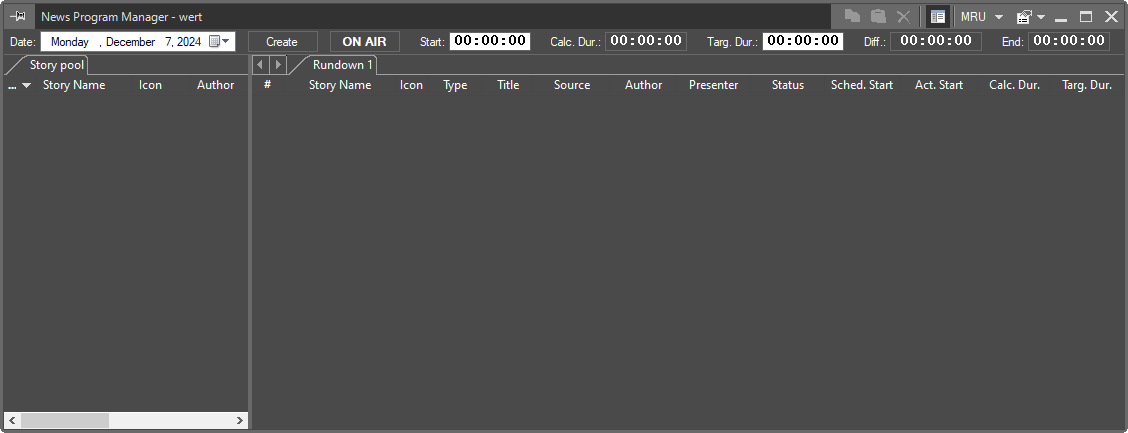This screenshot has width=1128, height=433.
Task: Select the Rundown 1 tab
Action: (342, 65)
